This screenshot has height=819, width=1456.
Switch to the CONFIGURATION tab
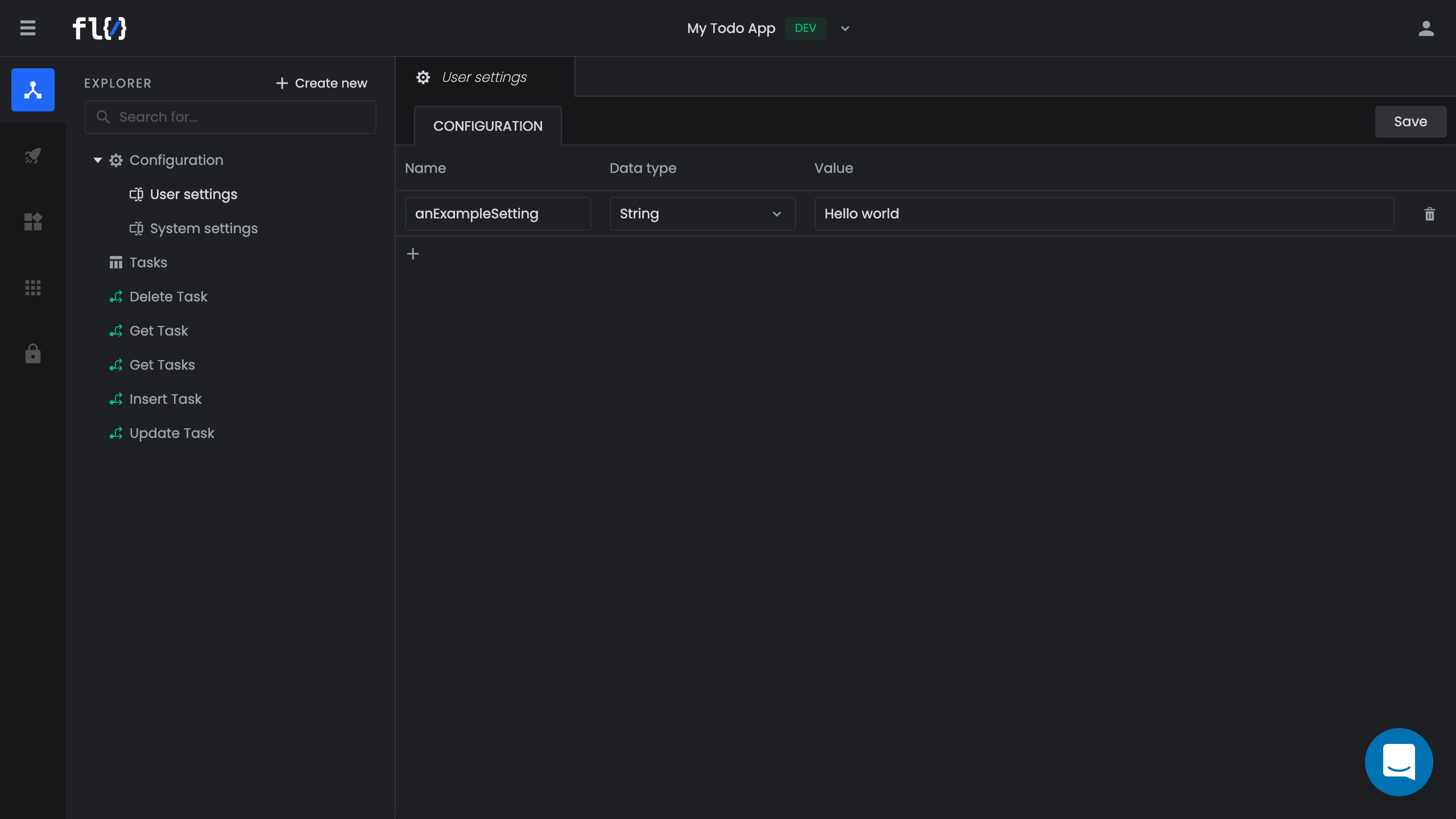point(487,126)
